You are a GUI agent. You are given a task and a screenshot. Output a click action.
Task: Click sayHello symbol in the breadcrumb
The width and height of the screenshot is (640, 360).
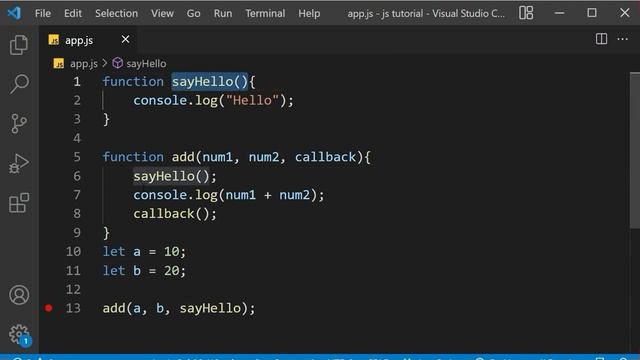140,64
